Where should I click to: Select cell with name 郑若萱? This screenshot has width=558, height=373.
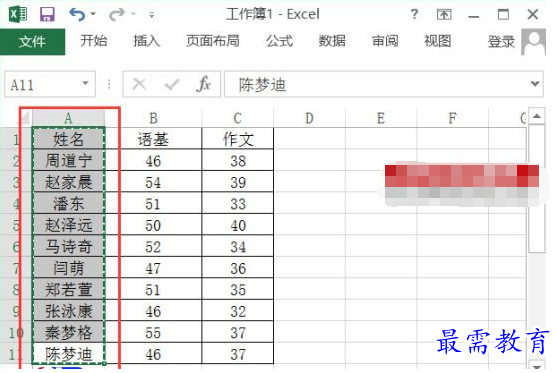pos(68,289)
